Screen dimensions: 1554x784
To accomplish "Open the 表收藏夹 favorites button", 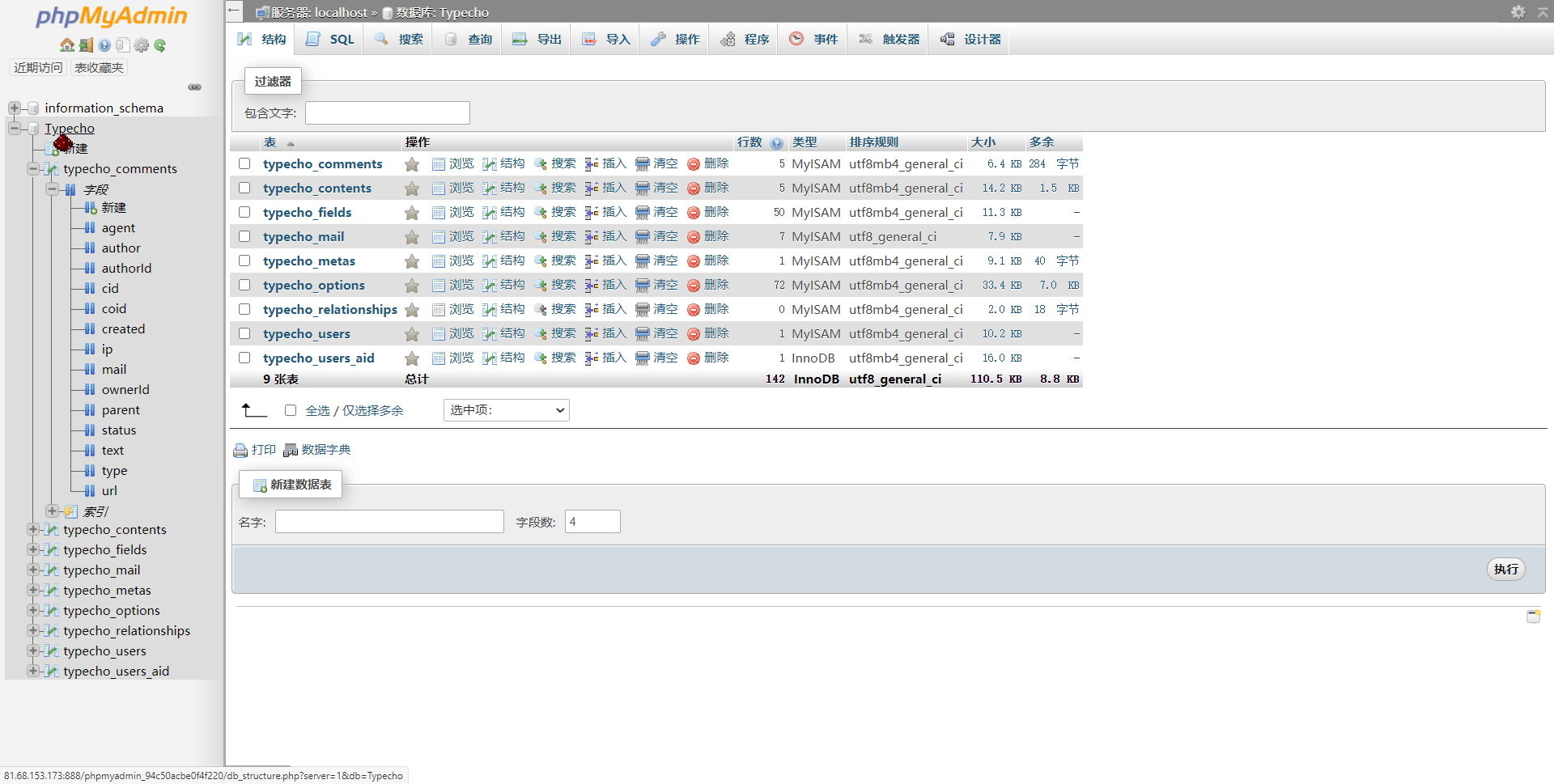I will tap(99, 67).
